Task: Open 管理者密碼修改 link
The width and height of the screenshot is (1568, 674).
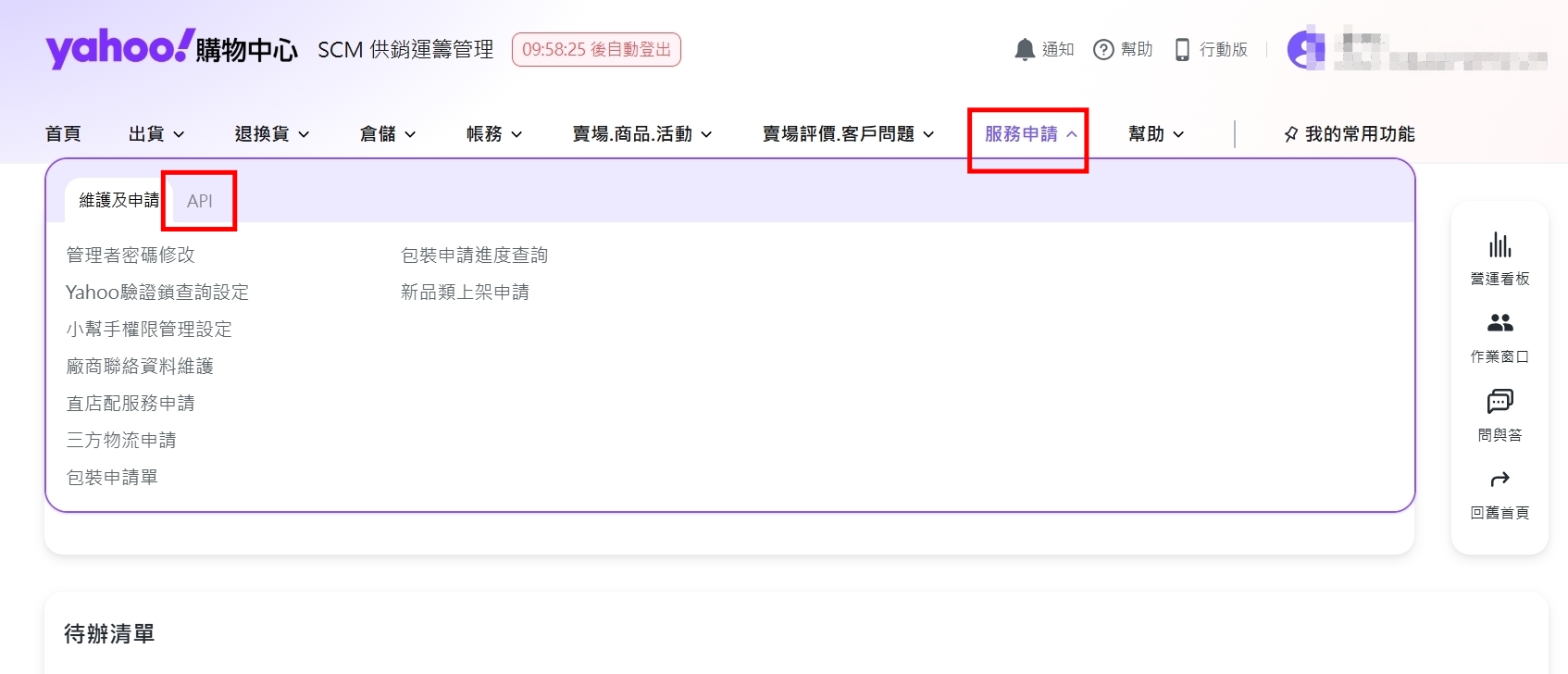Action: pos(131,255)
